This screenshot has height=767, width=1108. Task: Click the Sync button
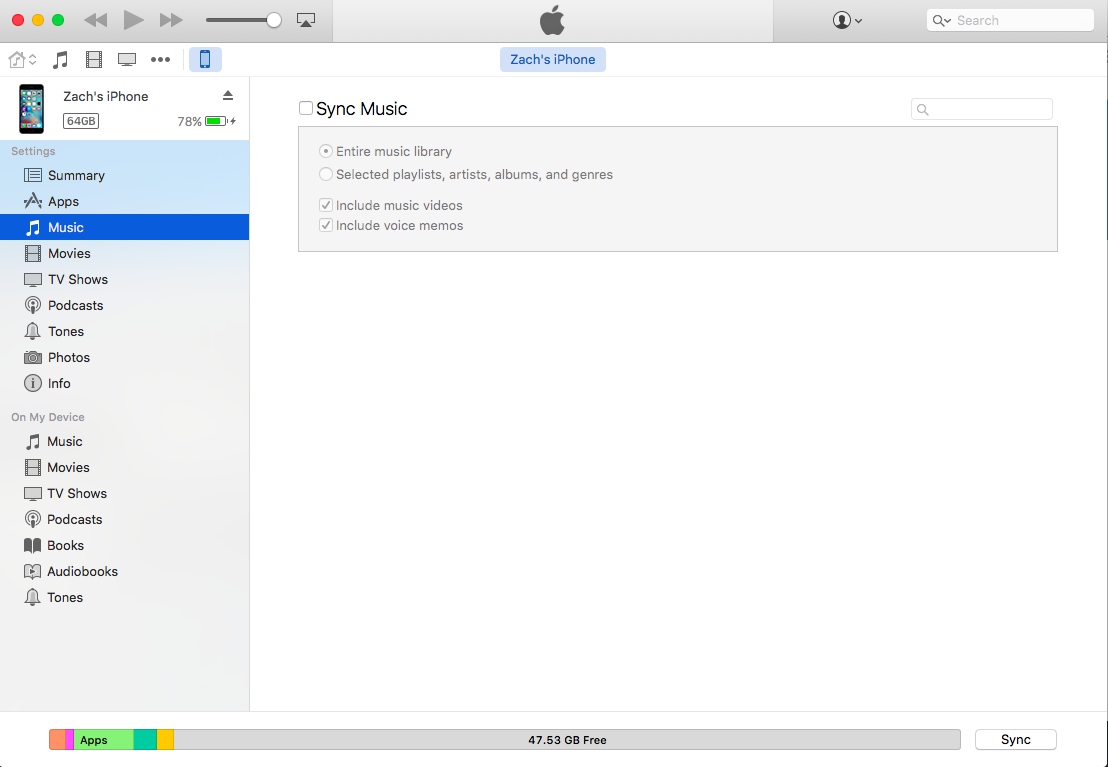pos(1015,739)
